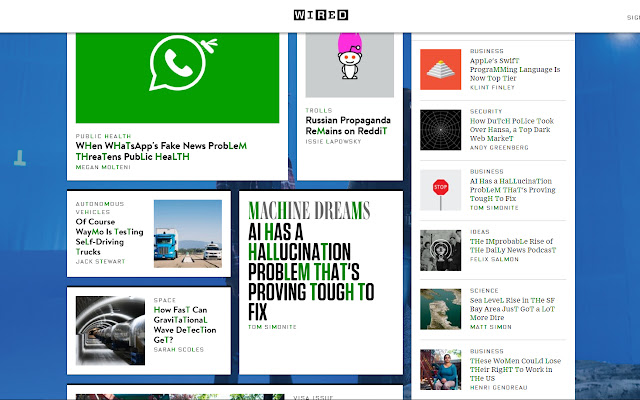
Task: Open the Waymo self-driving truck photo
Action: (188, 233)
